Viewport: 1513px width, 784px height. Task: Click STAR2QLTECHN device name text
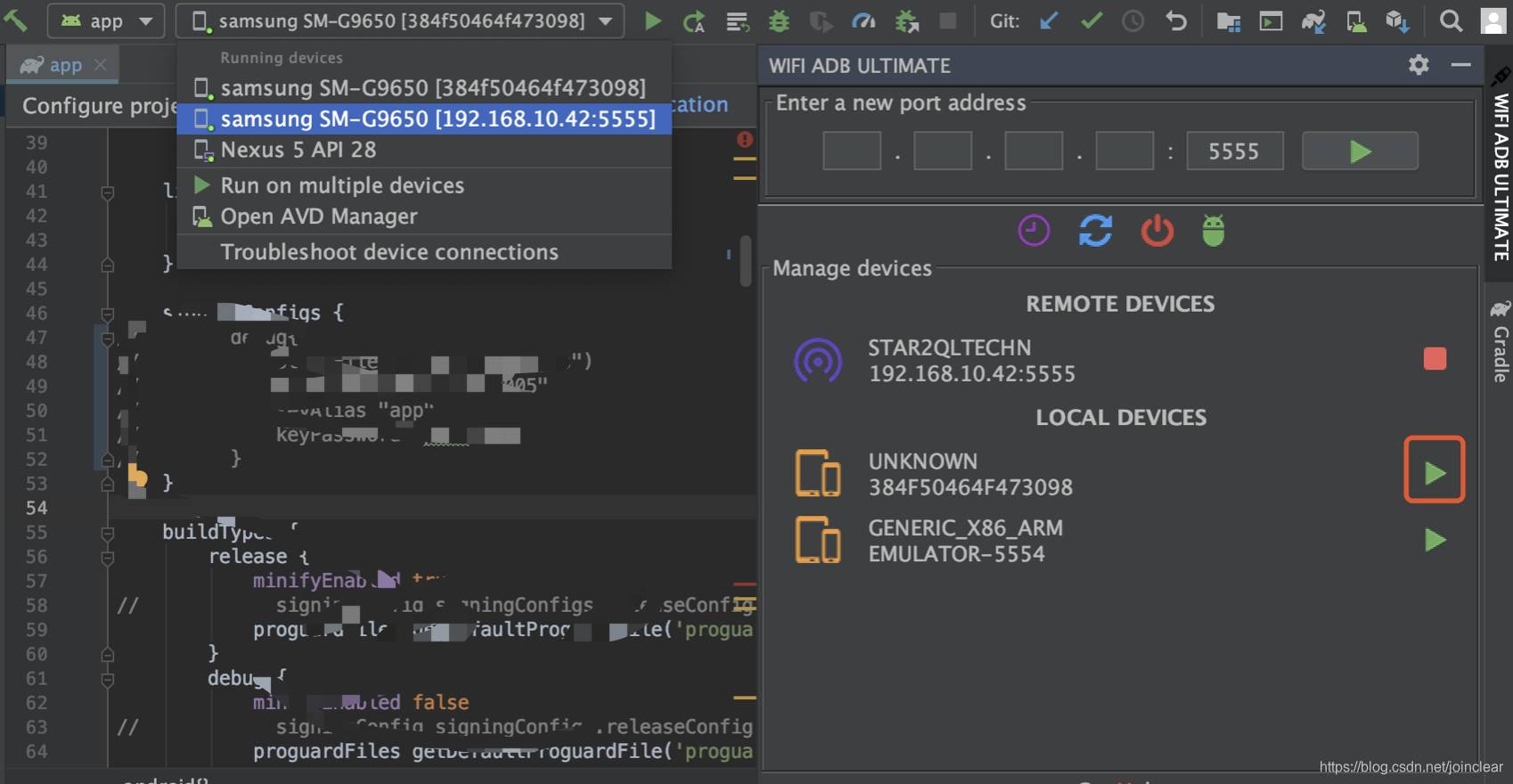tap(949, 347)
